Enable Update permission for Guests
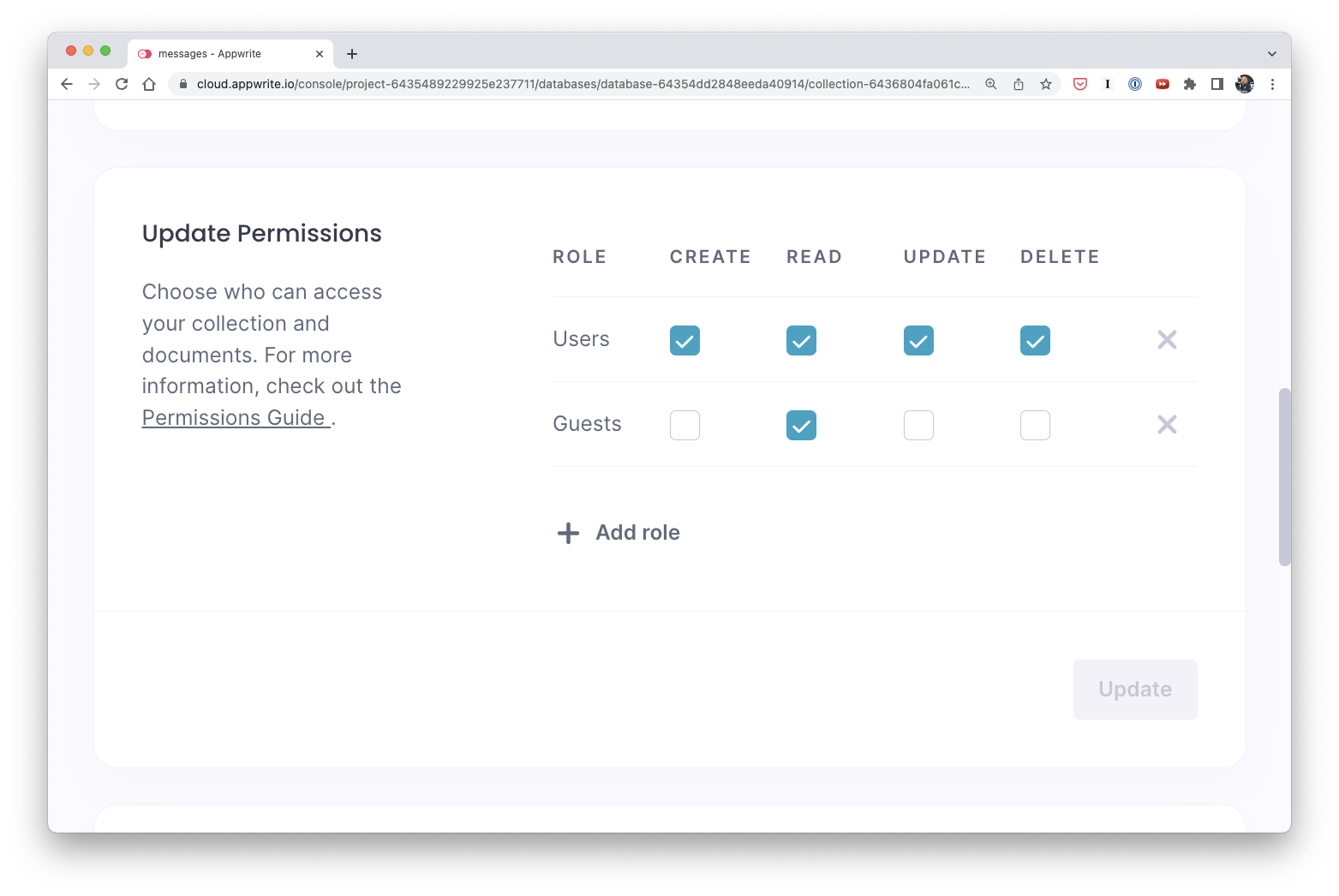 point(918,426)
